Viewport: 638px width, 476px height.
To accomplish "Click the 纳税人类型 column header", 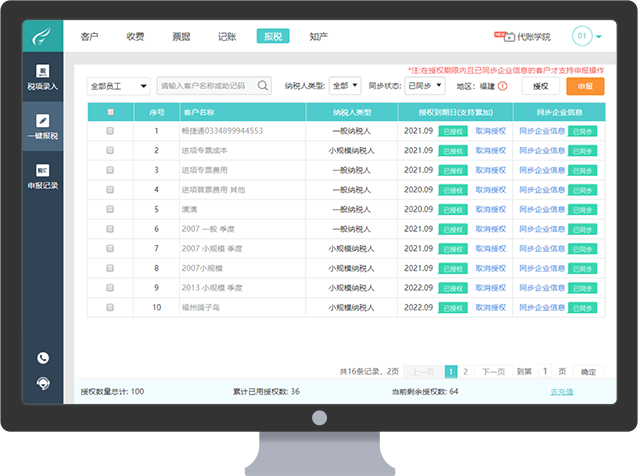I will [x=352, y=112].
